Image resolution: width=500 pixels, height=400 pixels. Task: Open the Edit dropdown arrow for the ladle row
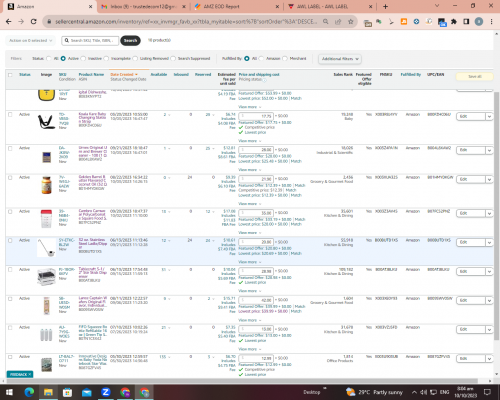pyautogui.click(x=489, y=242)
